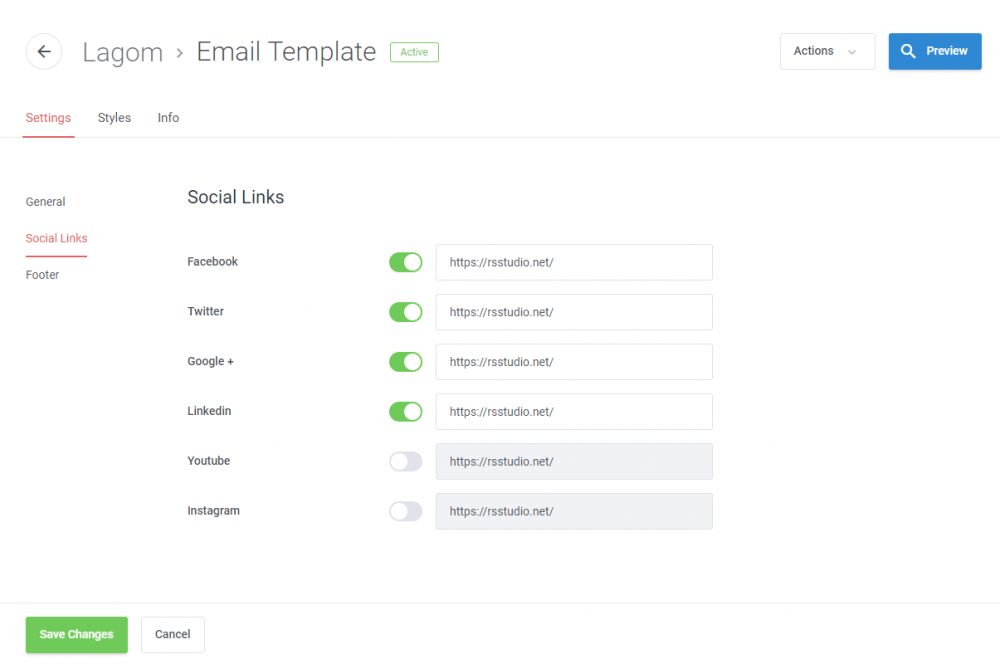Screen dimensions: 1000x664
Task: Click the Save Changes button
Action: point(76,634)
